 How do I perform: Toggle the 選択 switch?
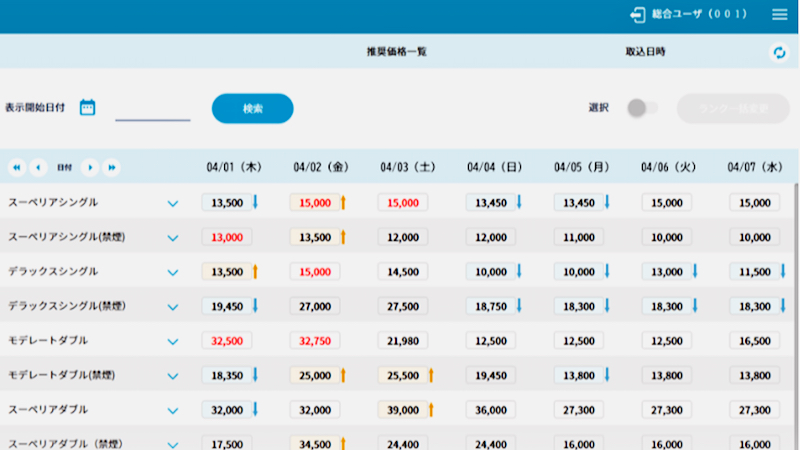tap(642, 108)
